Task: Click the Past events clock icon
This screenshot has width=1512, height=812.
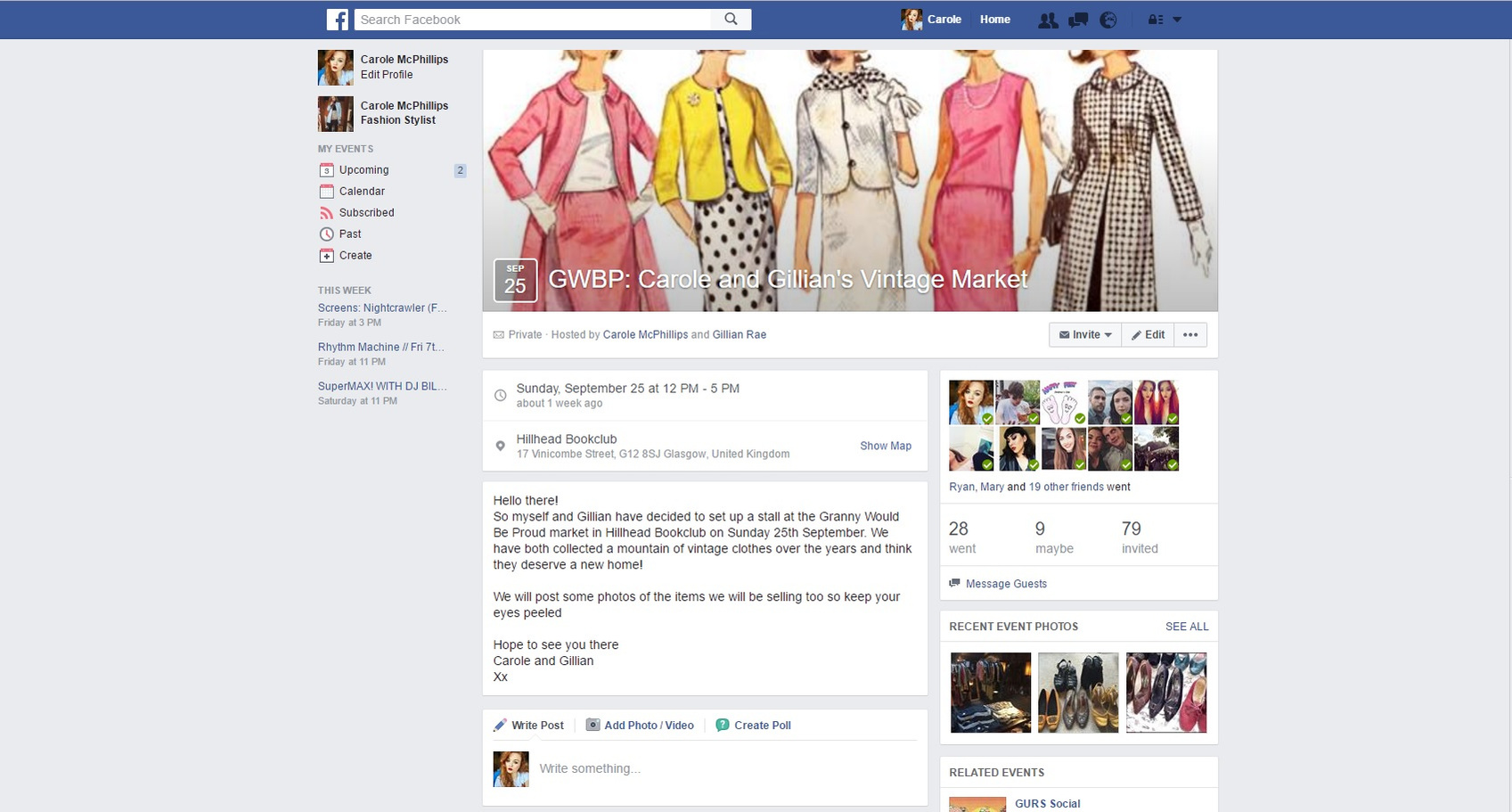Action: tap(326, 234)
